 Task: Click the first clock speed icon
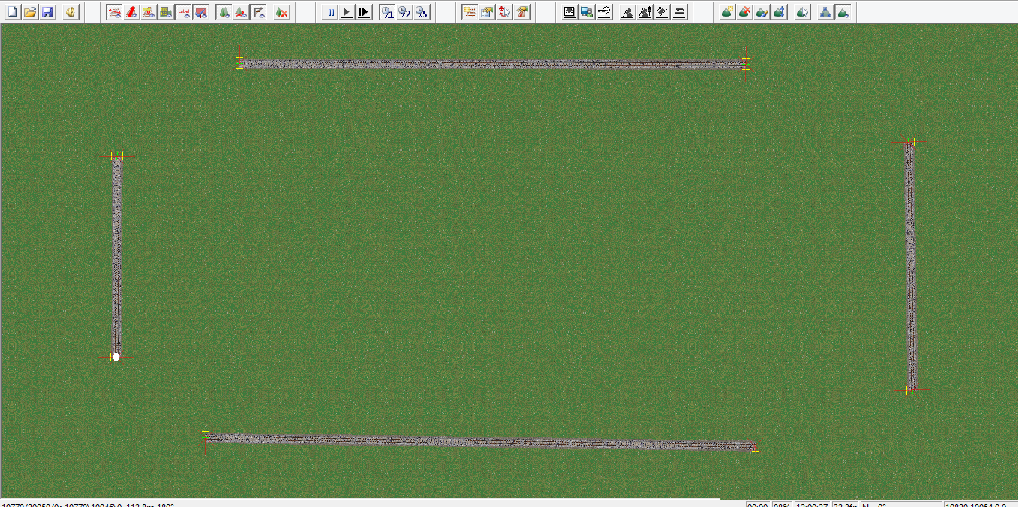[388, 12]
